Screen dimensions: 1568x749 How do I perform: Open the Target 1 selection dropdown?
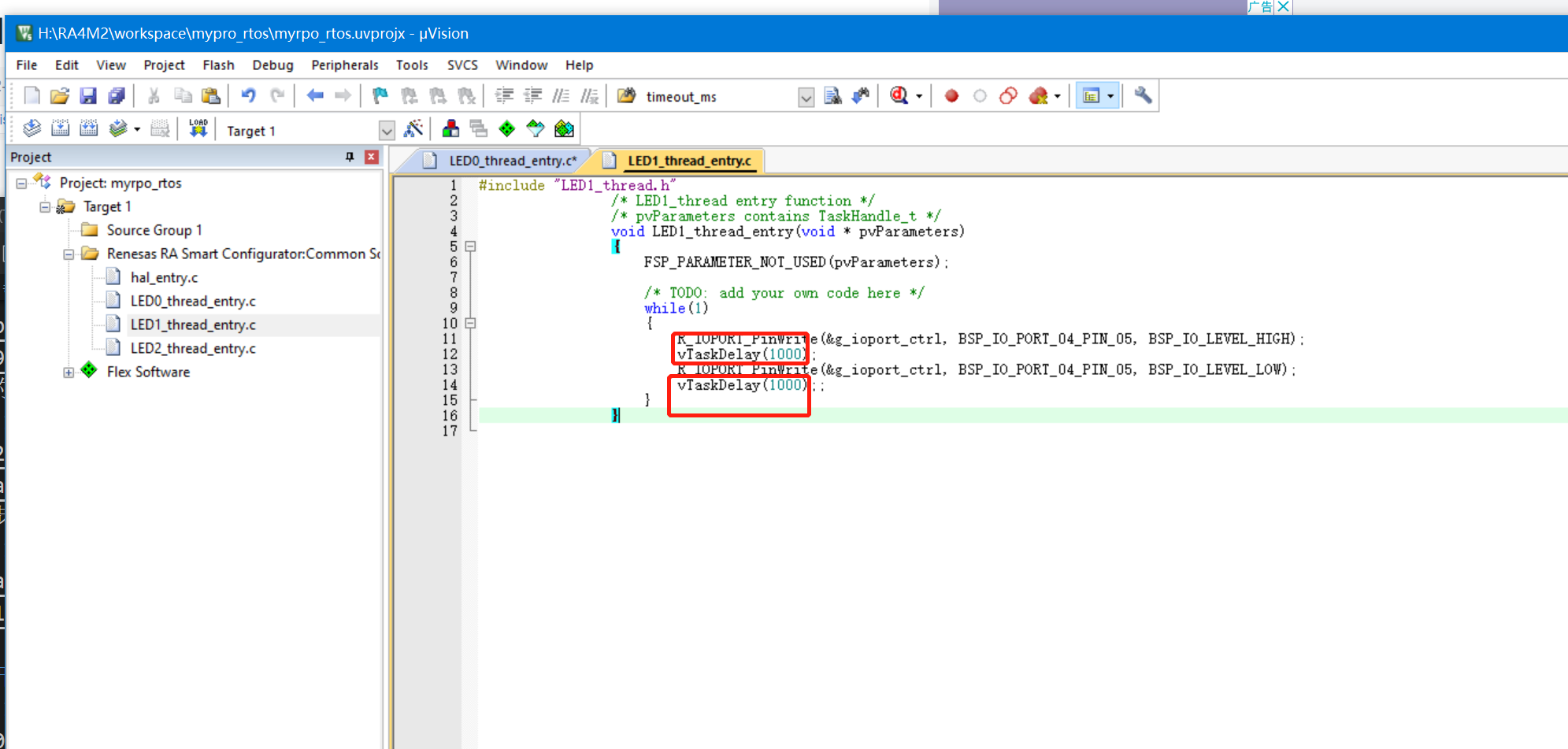386,131
